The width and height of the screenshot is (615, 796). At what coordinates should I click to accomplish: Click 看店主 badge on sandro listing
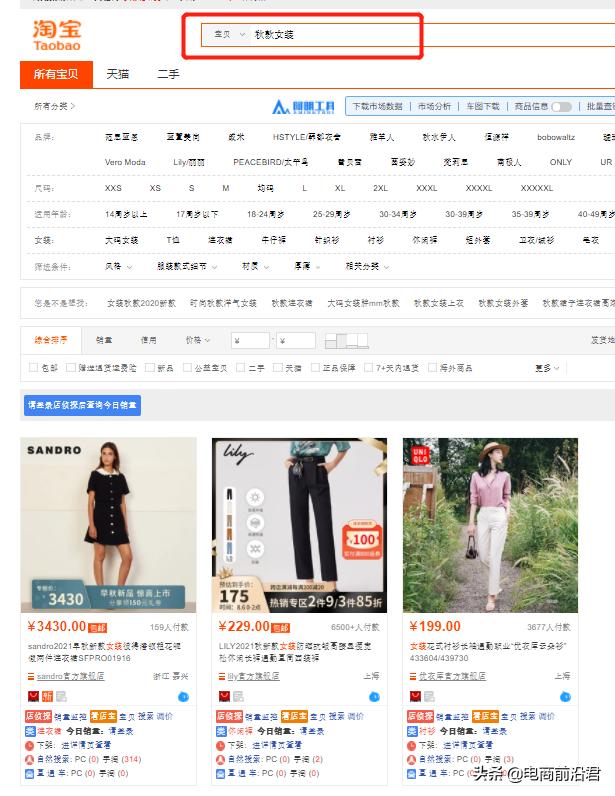[x=103, y=716]
